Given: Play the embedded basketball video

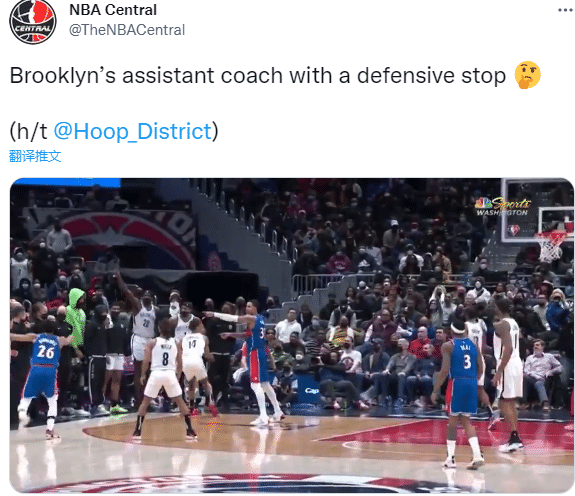Looking at the screenshot, I should 292,335.
